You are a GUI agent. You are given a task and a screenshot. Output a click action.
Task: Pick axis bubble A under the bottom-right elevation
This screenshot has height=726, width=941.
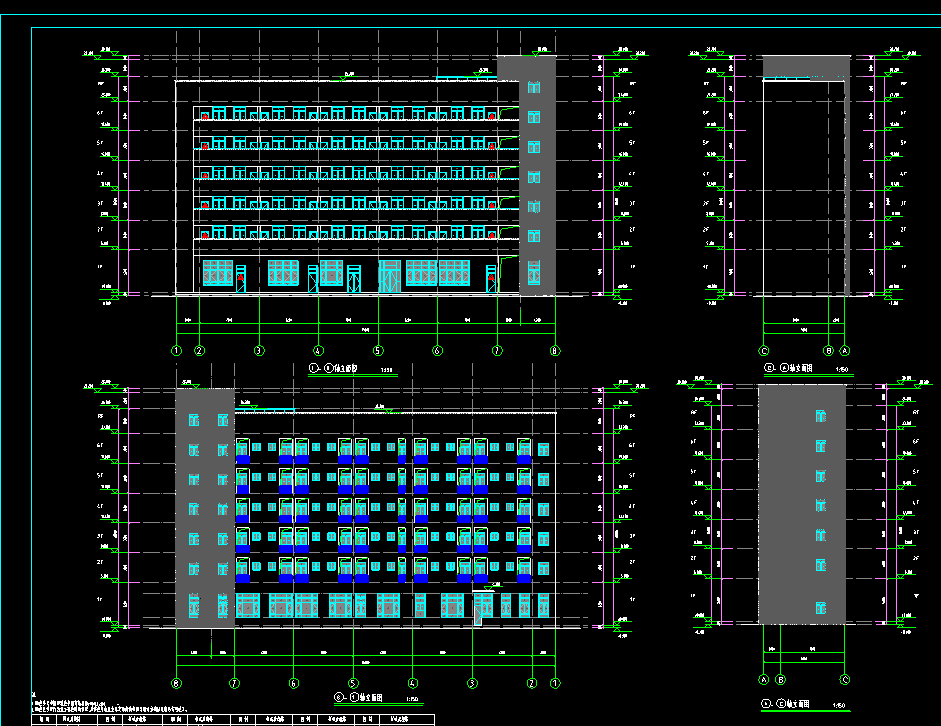765,680
